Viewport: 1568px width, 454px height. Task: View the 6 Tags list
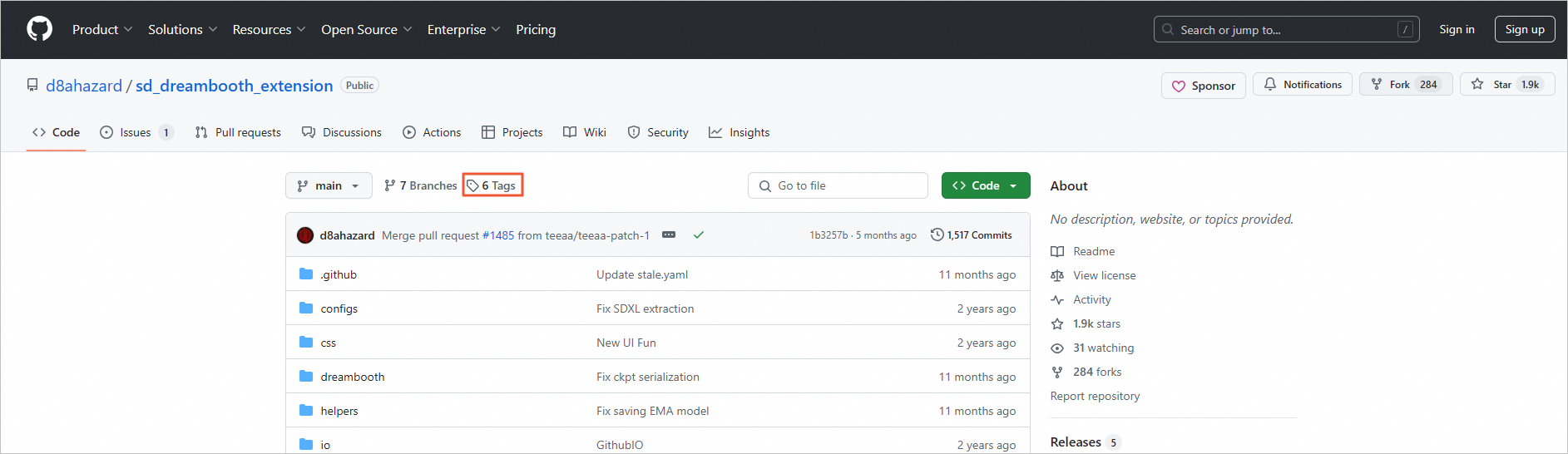point(492,185)
